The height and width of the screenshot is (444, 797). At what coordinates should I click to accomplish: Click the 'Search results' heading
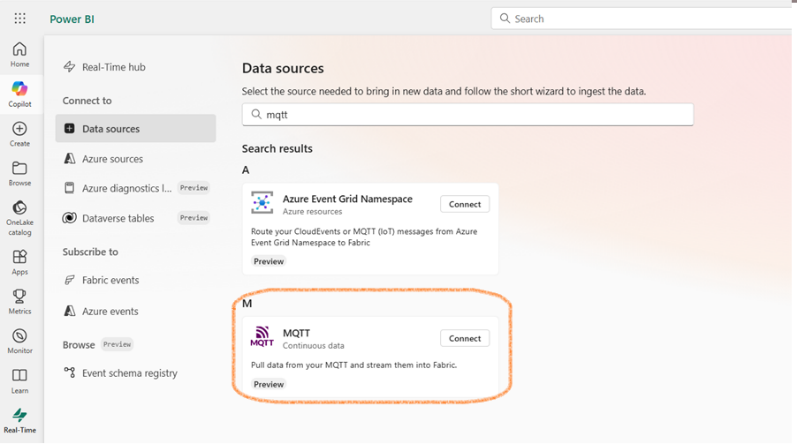(277, 148)
